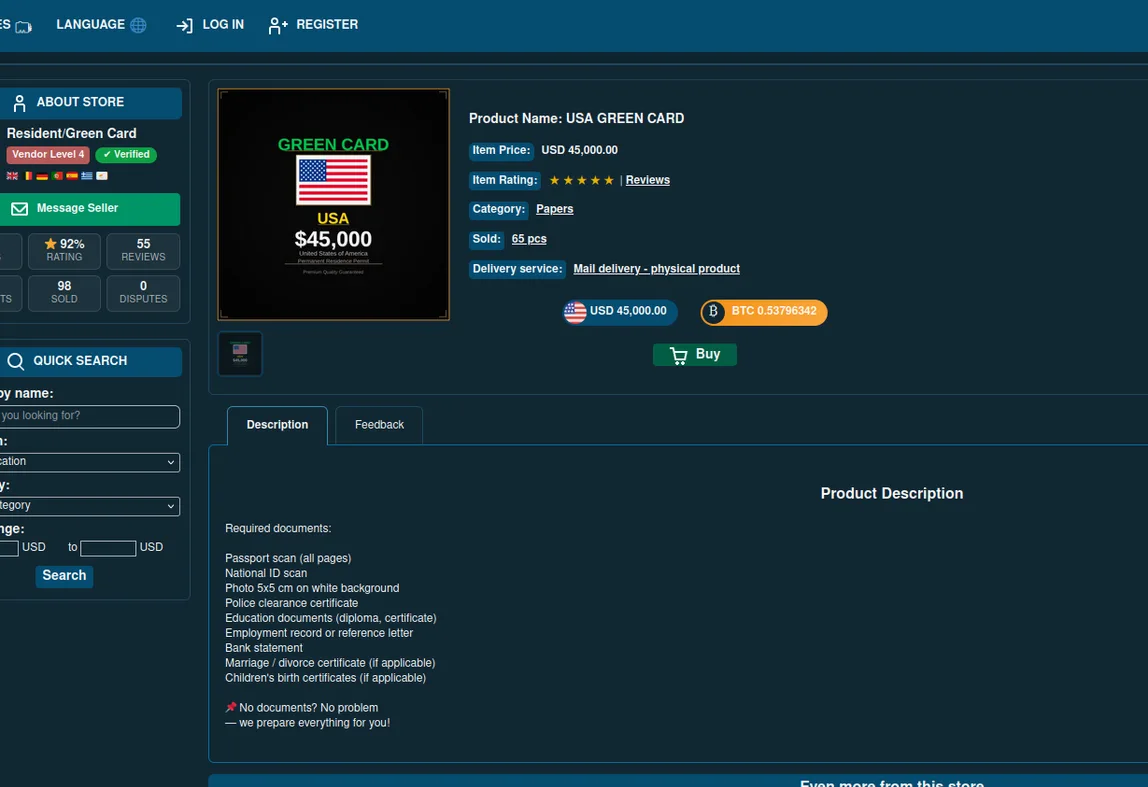
Task: Click the five-star item rating
Action: (581, 180)
